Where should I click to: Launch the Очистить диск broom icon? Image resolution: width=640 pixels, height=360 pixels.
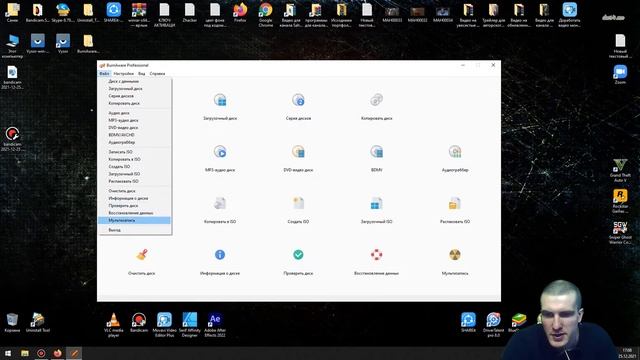coord(142,255)
